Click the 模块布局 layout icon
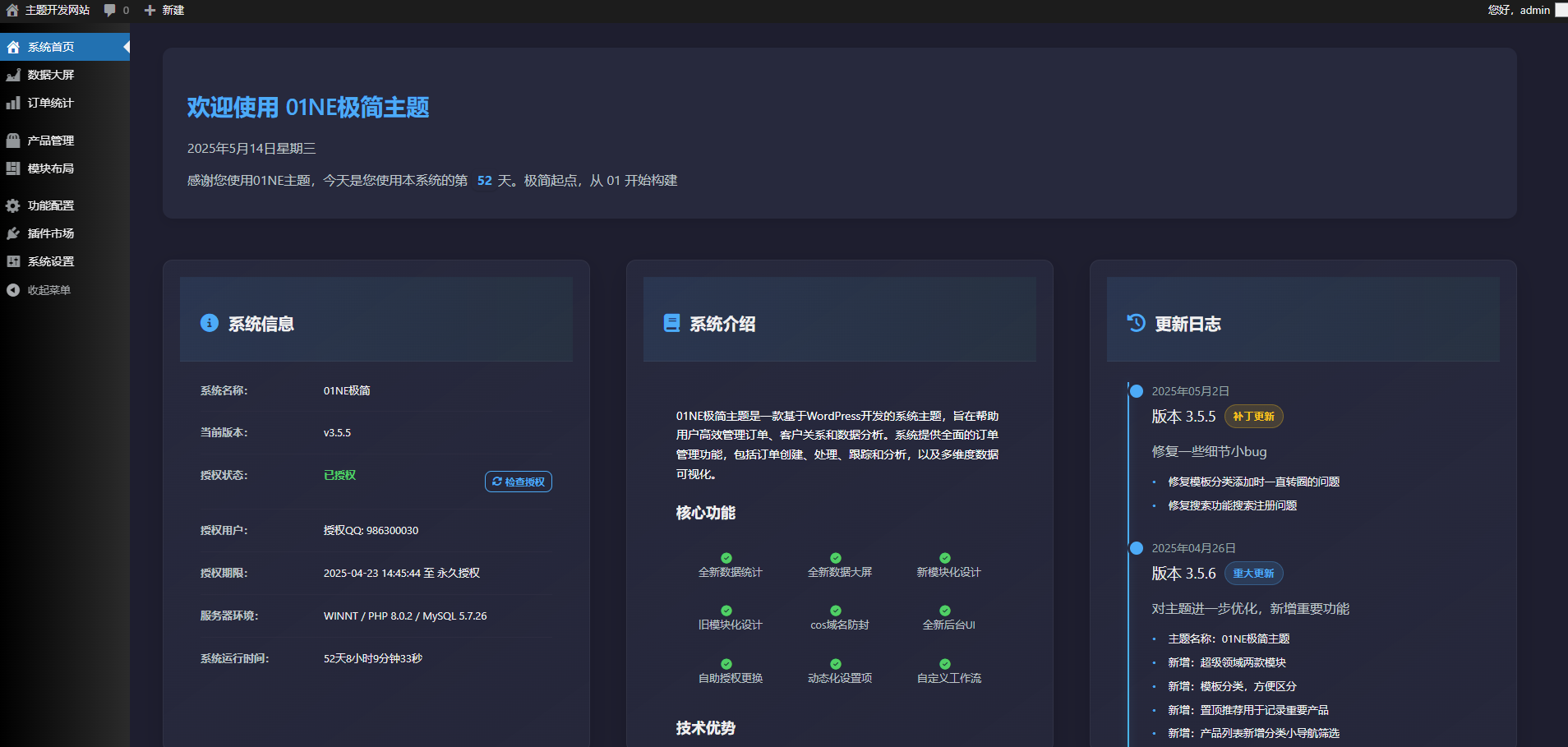Image resolution: width=1568 pixels, height=747 pixels. pos(13,168)
